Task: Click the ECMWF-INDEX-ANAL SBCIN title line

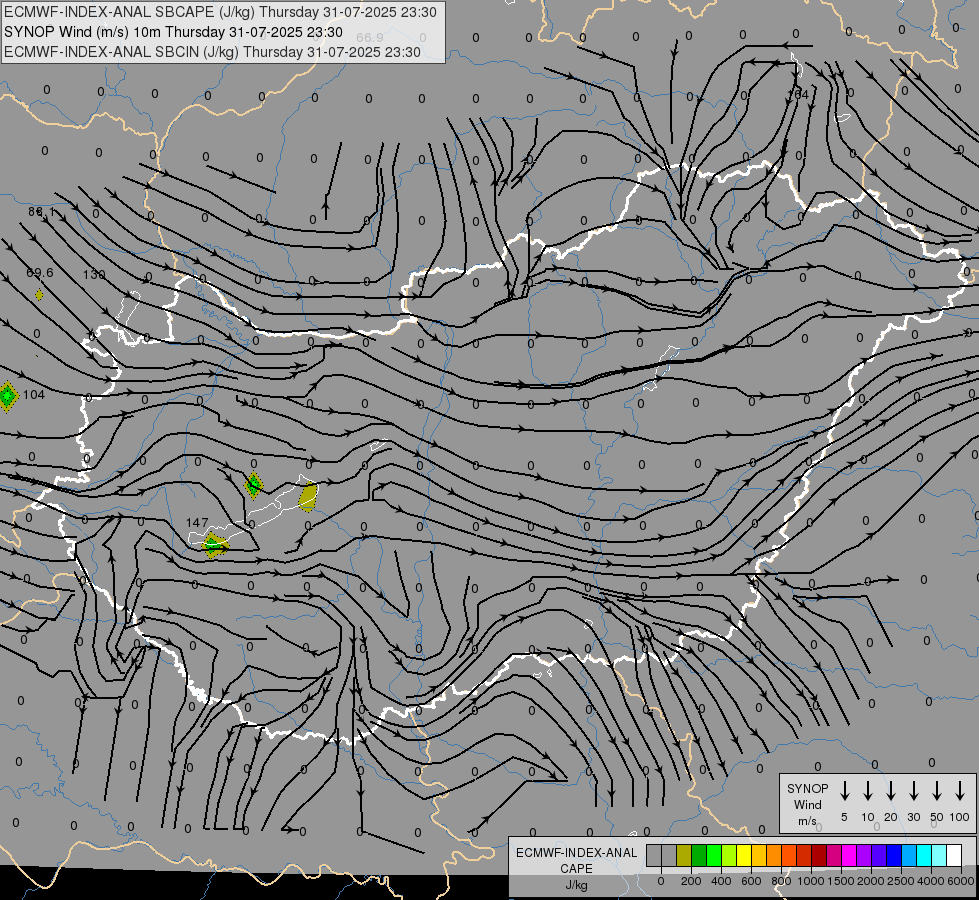Action: pos(212,52)
